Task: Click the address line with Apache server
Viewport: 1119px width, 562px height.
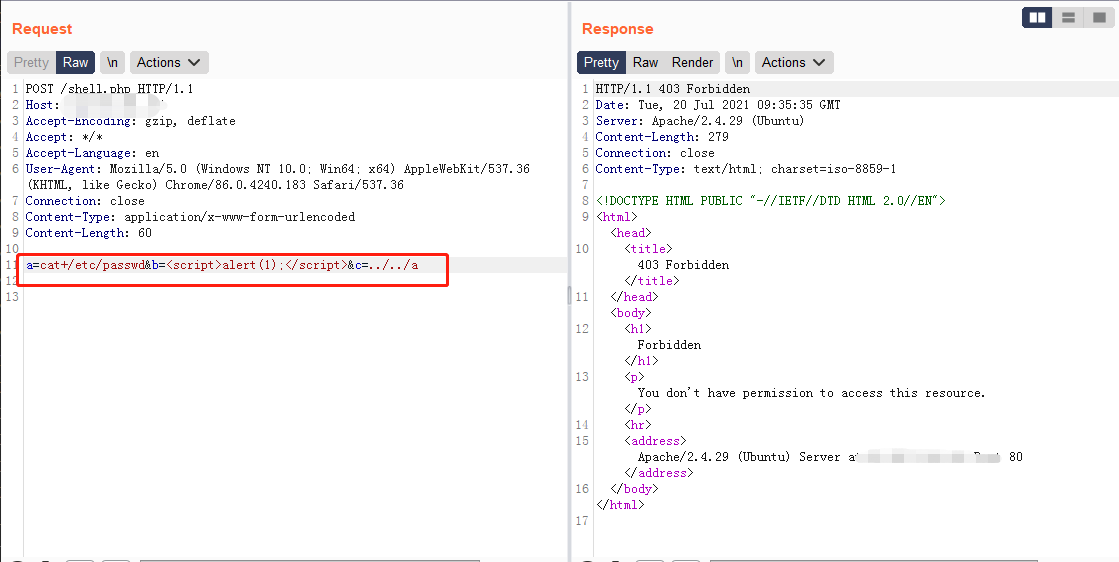Action: point(830,457)
